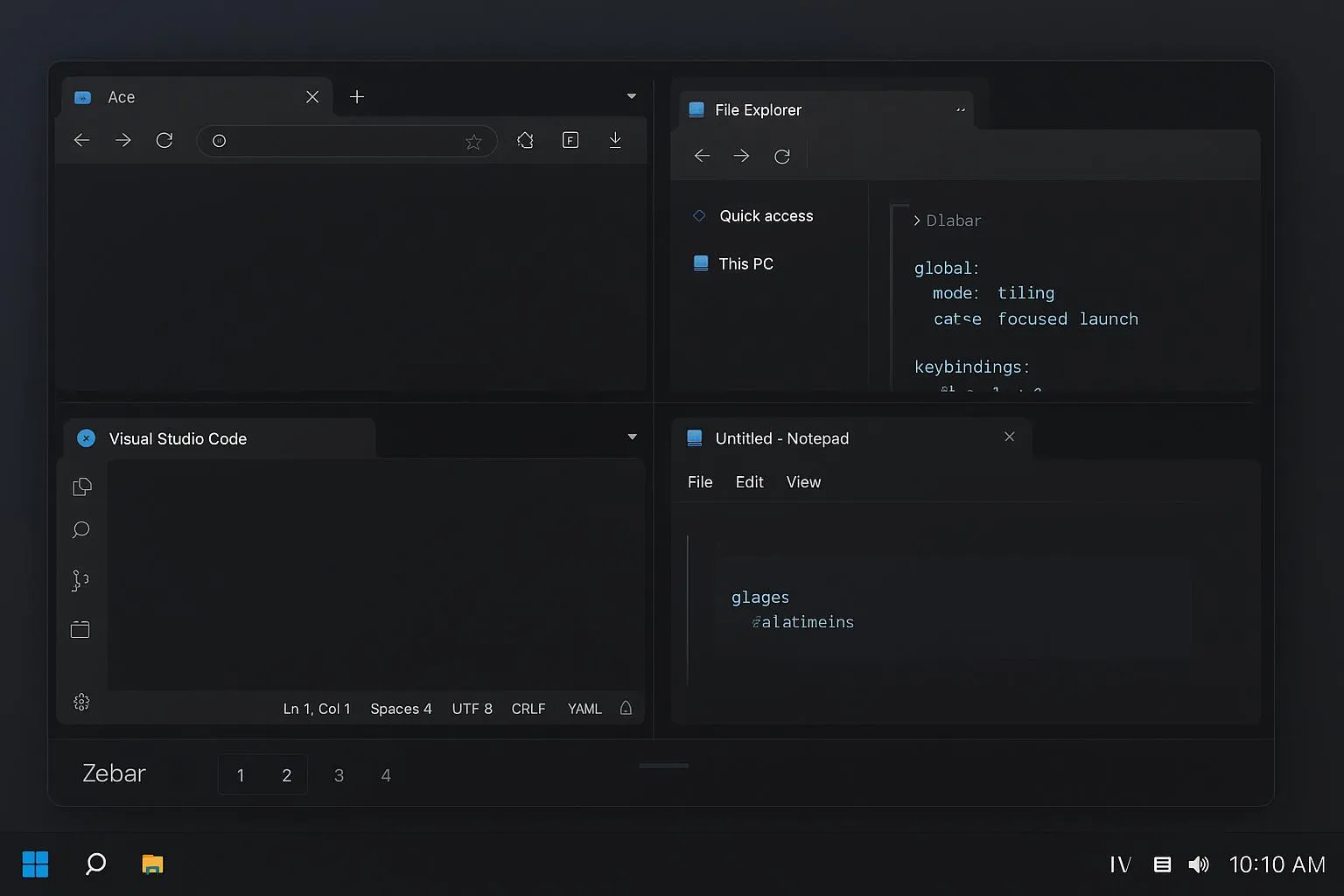Viewport: 1344px width, 896px height.
Task: Open the Notepad View menu
Action: click(x=803, y=482)
